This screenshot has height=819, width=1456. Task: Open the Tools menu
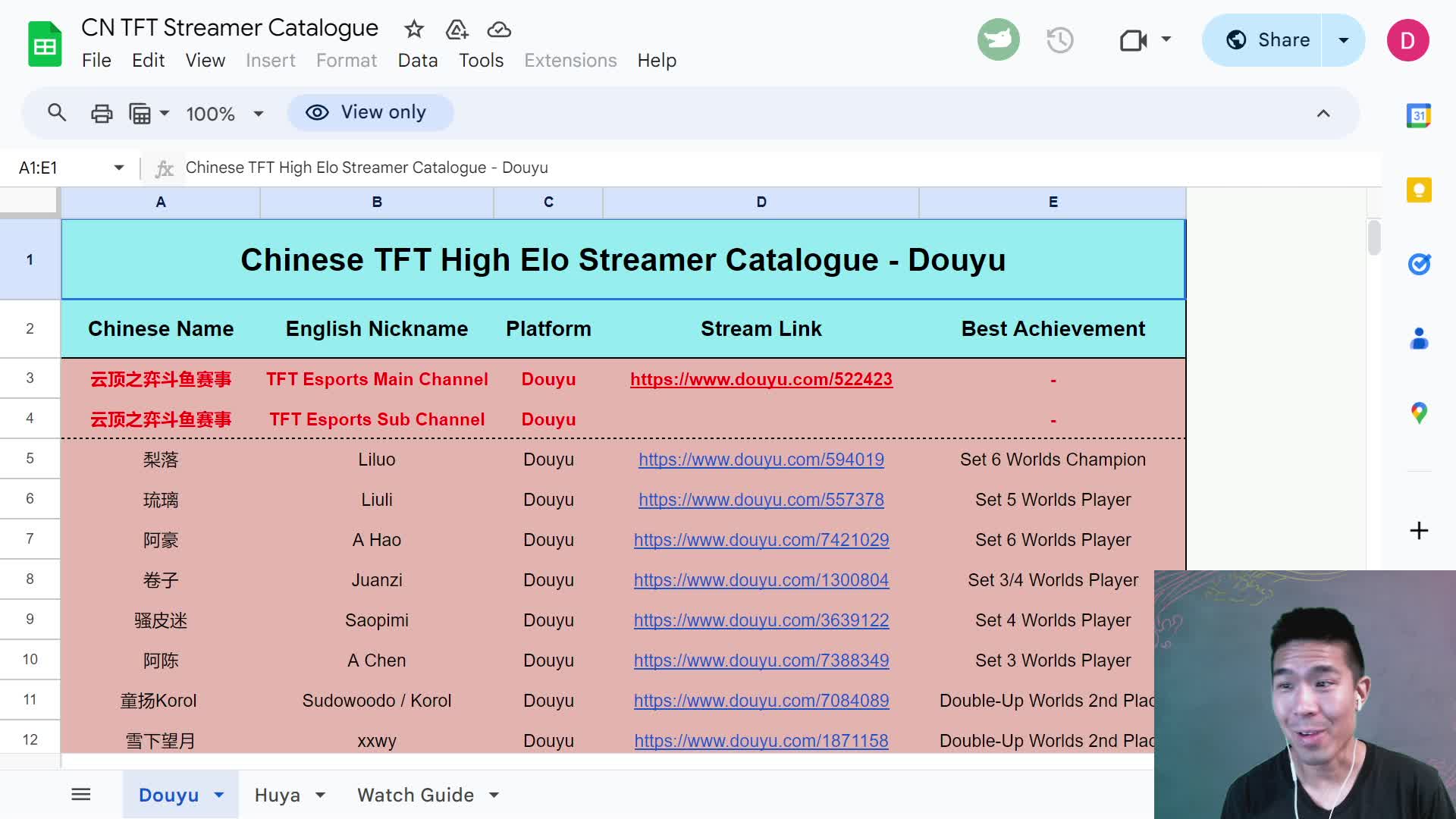pyautogui.click(x=481, y=61)
